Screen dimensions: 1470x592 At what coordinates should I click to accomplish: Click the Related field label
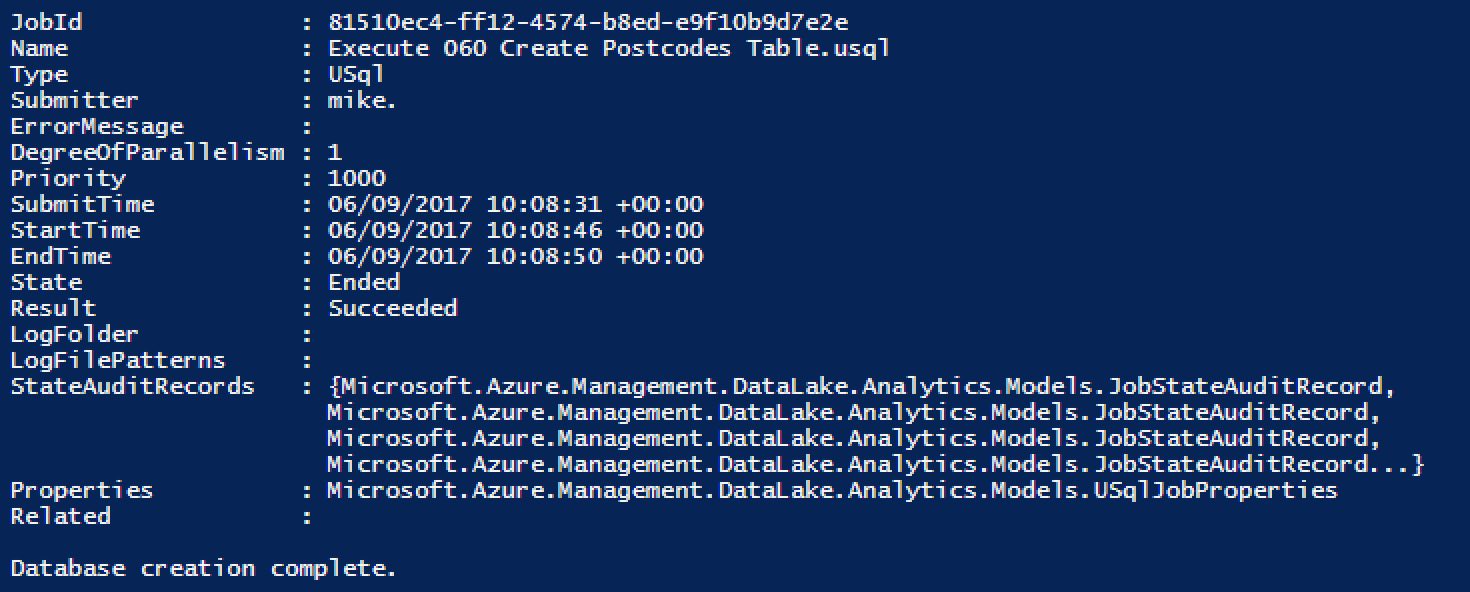click(60, 517)
